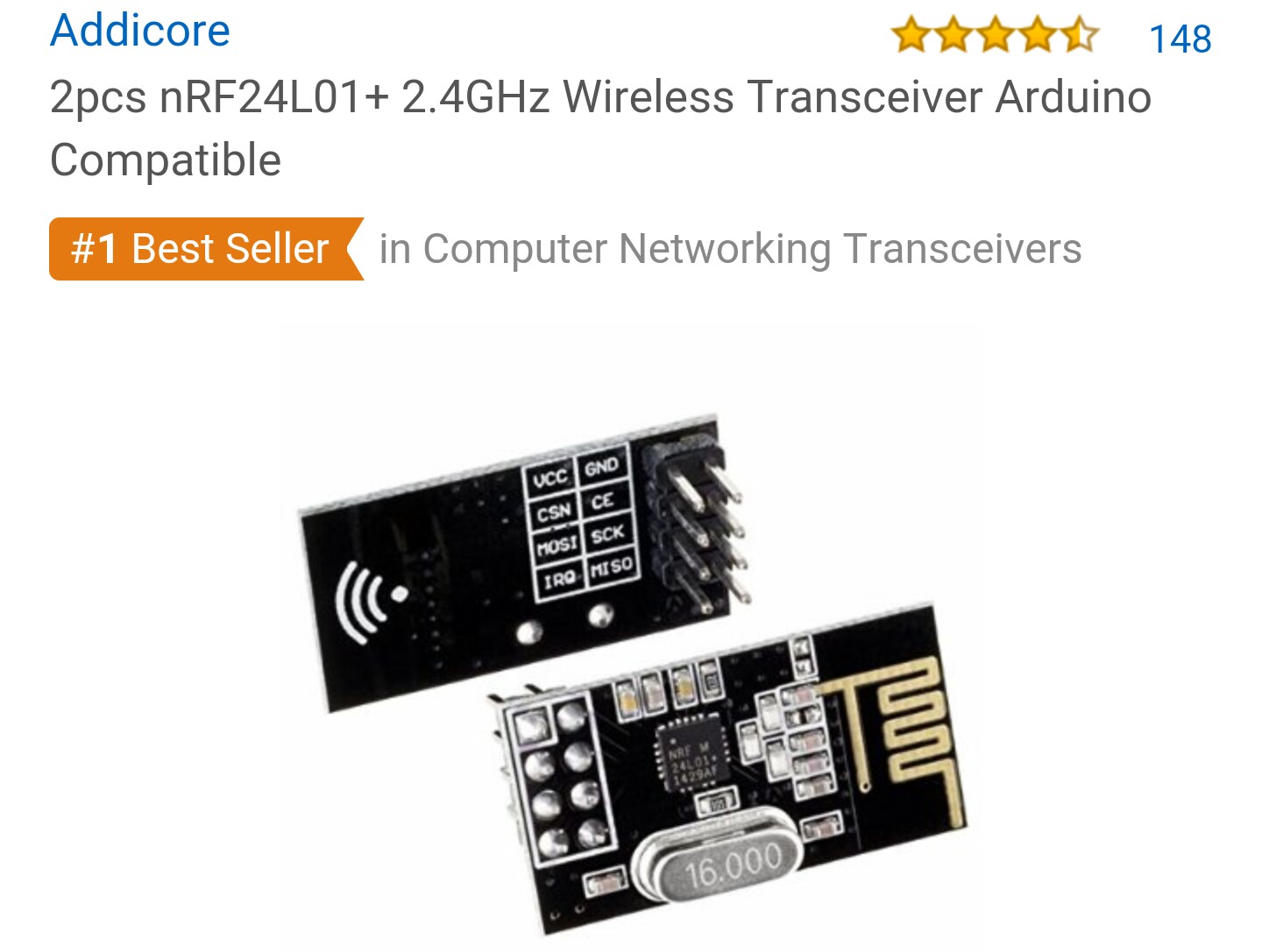Click the SCK label on the pinout table
Viewport: 1262px width, 952px height.
(x=607, y=534)
